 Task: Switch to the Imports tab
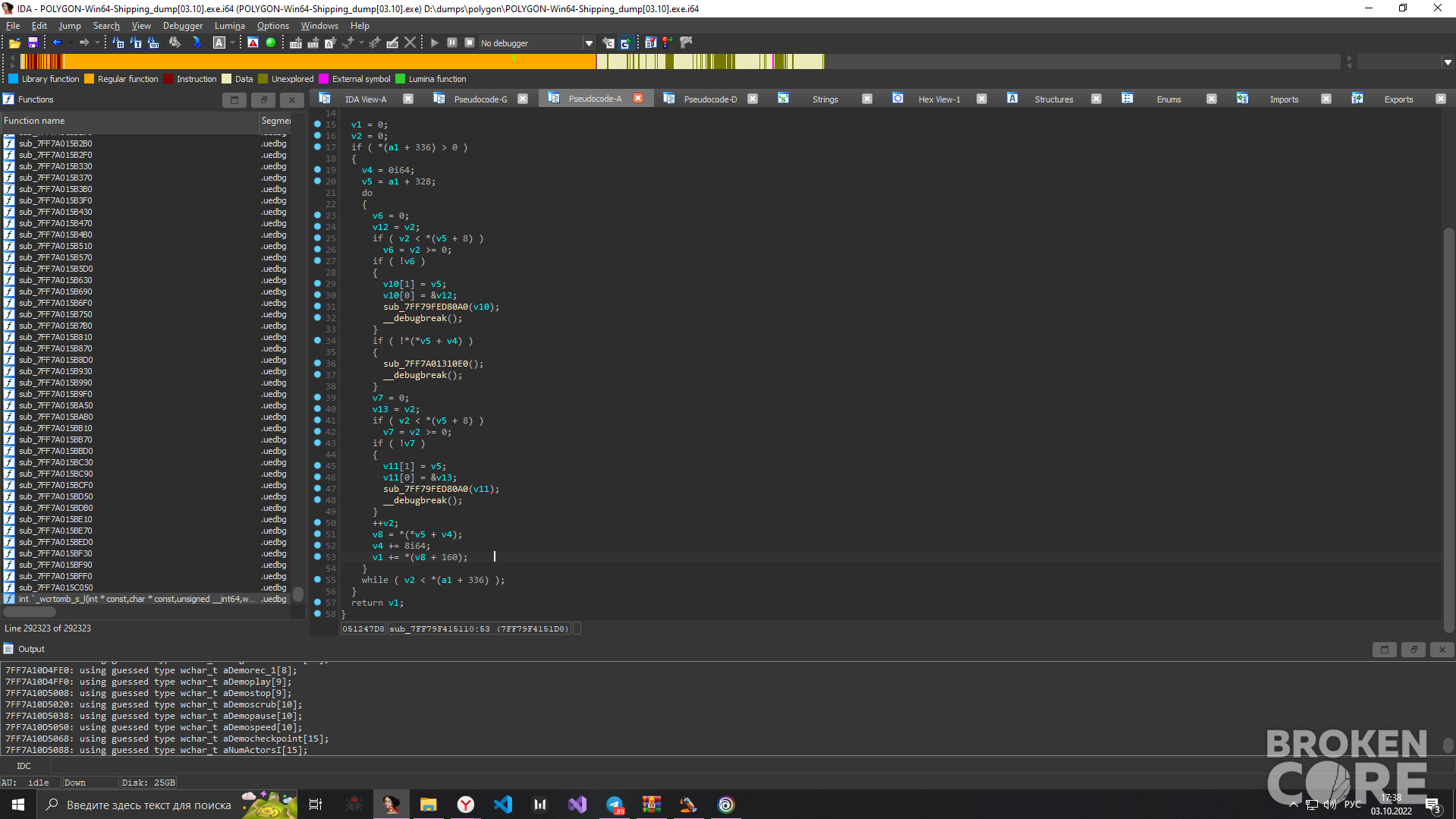pyautogui.click(x=1284, y=99)
